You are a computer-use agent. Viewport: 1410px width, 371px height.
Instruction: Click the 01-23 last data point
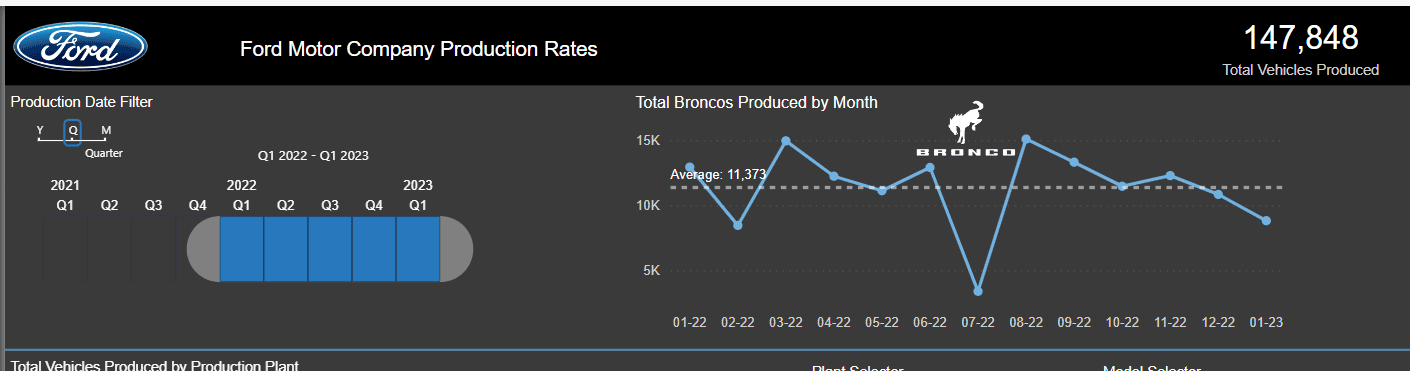(1266, 220)
